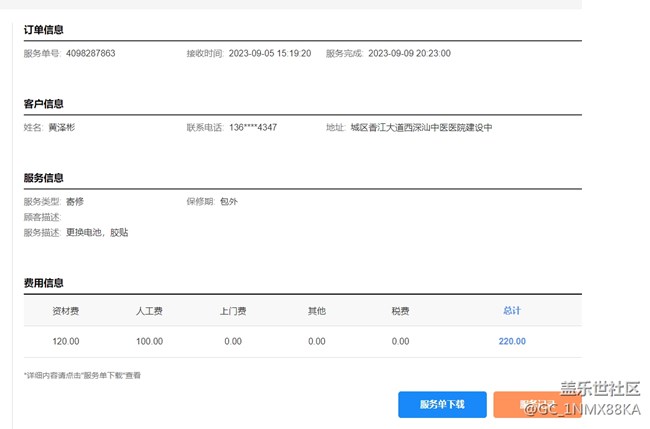Click the 服务信息 section heading
The height and width of the screenshot is (429, 650).
[44, 178]
